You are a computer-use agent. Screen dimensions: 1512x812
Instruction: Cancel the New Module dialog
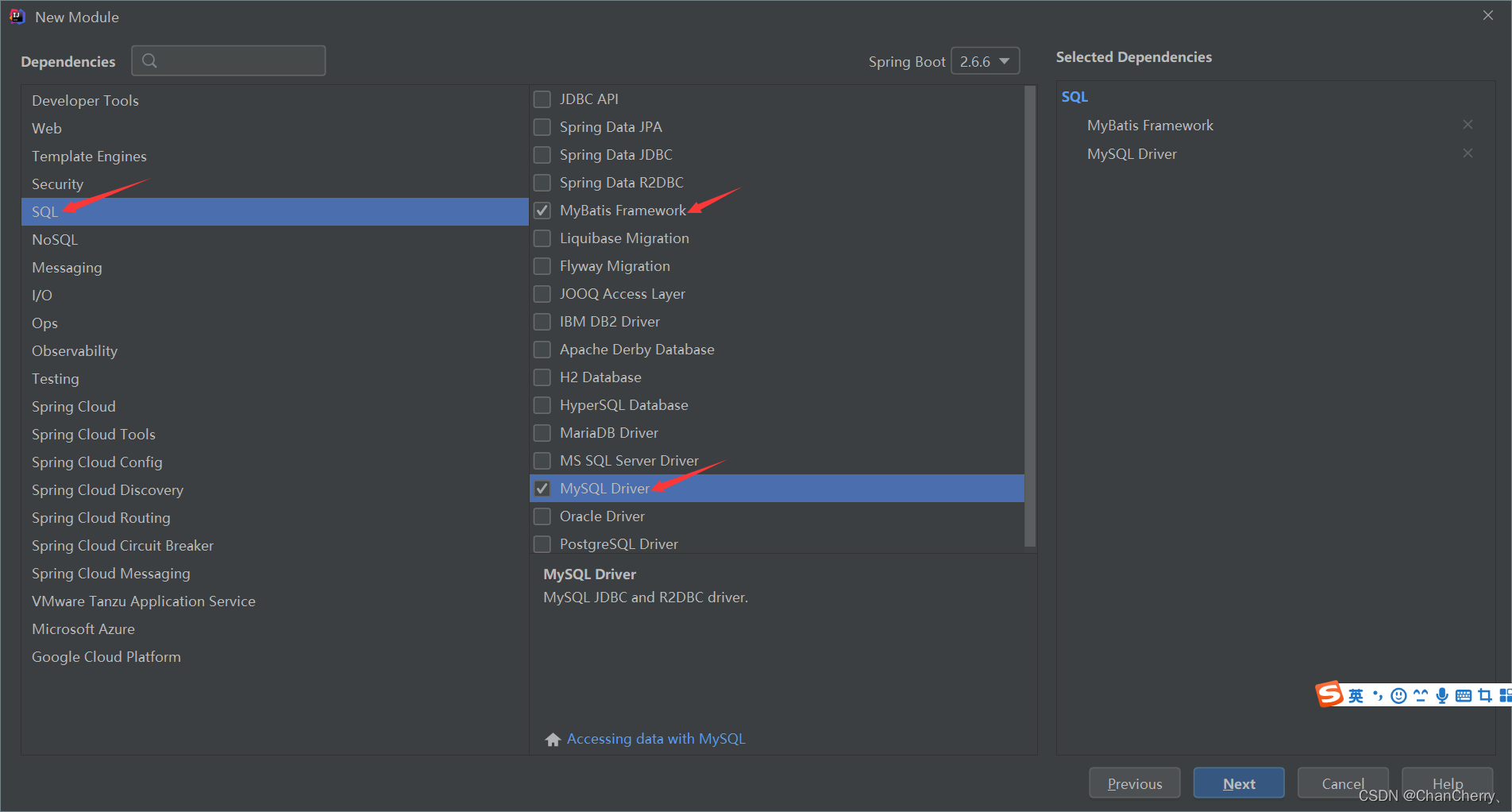(1343, 783)
